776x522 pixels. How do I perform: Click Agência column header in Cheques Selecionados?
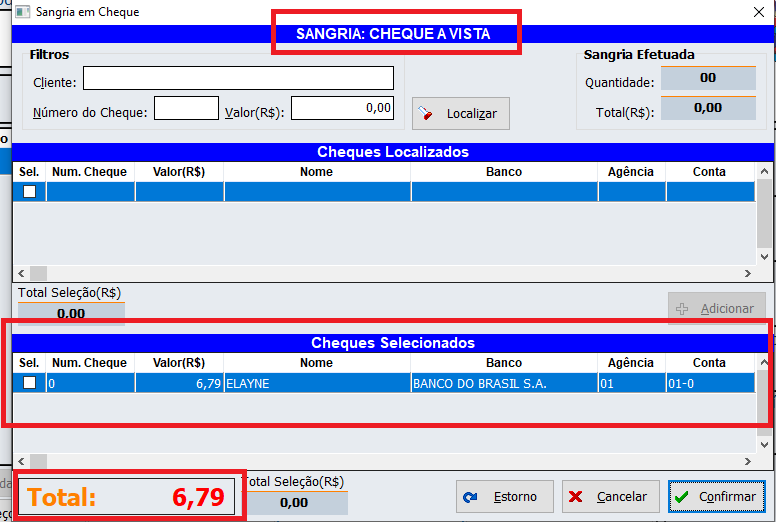630,363
